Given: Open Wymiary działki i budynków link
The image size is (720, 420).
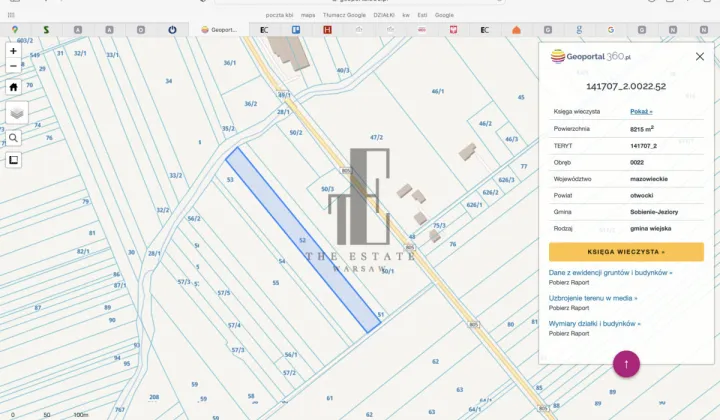Looking at the screenshot, I should pos(595,324).
